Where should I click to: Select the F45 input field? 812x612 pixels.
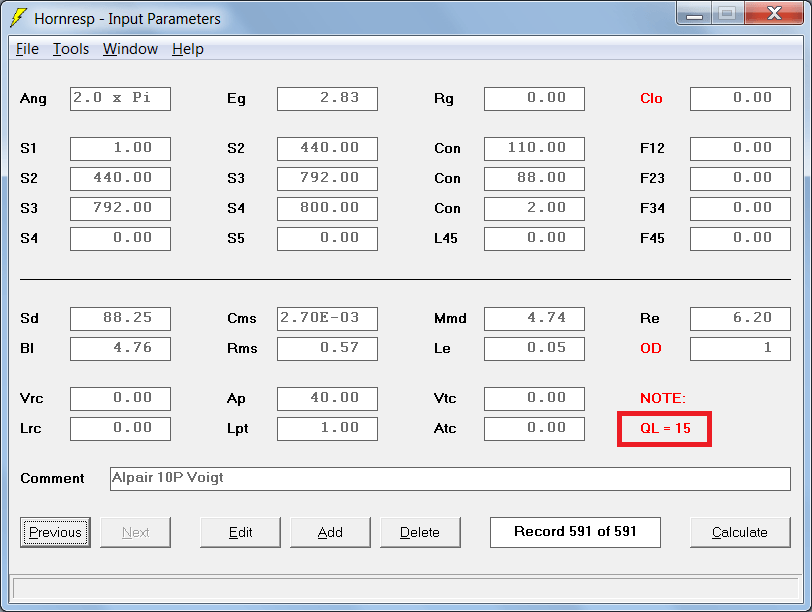(x=741, y=239)
